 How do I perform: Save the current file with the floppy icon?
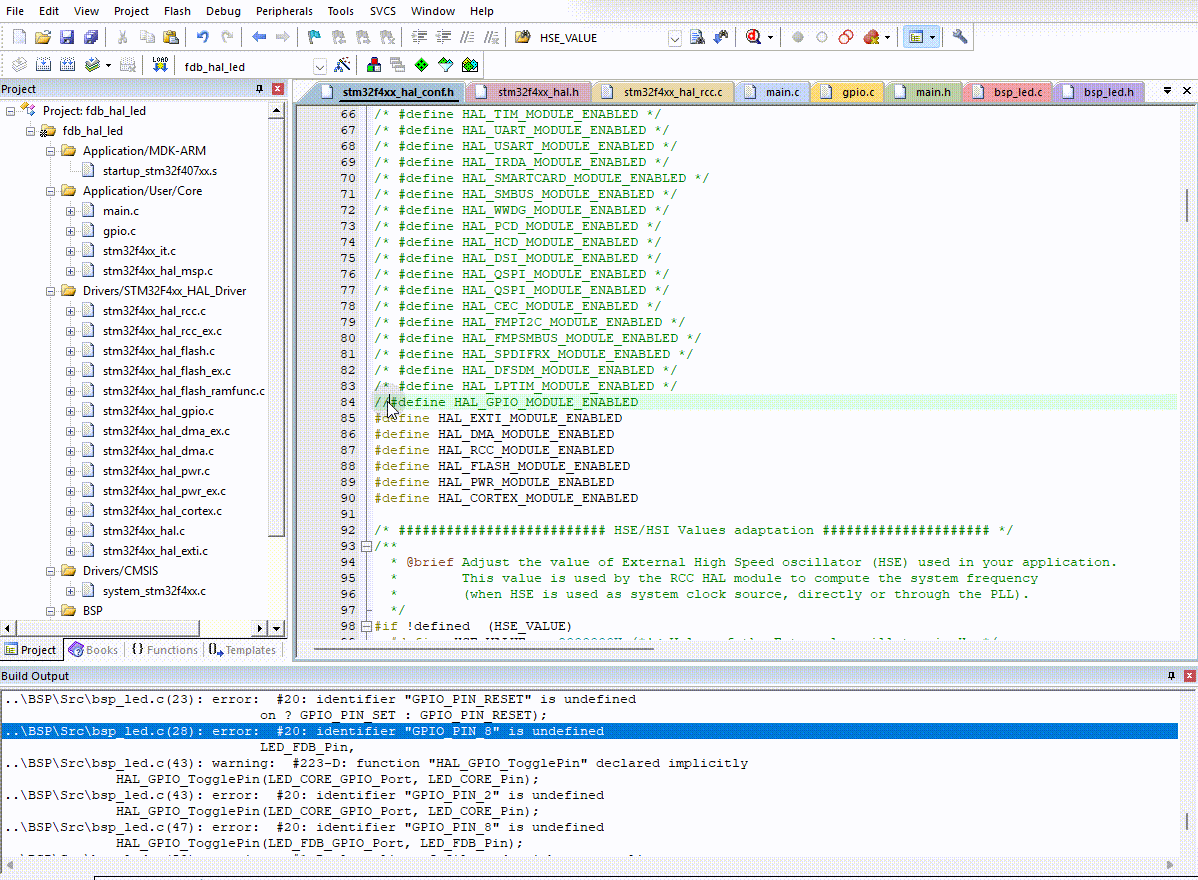pos(66,37)
